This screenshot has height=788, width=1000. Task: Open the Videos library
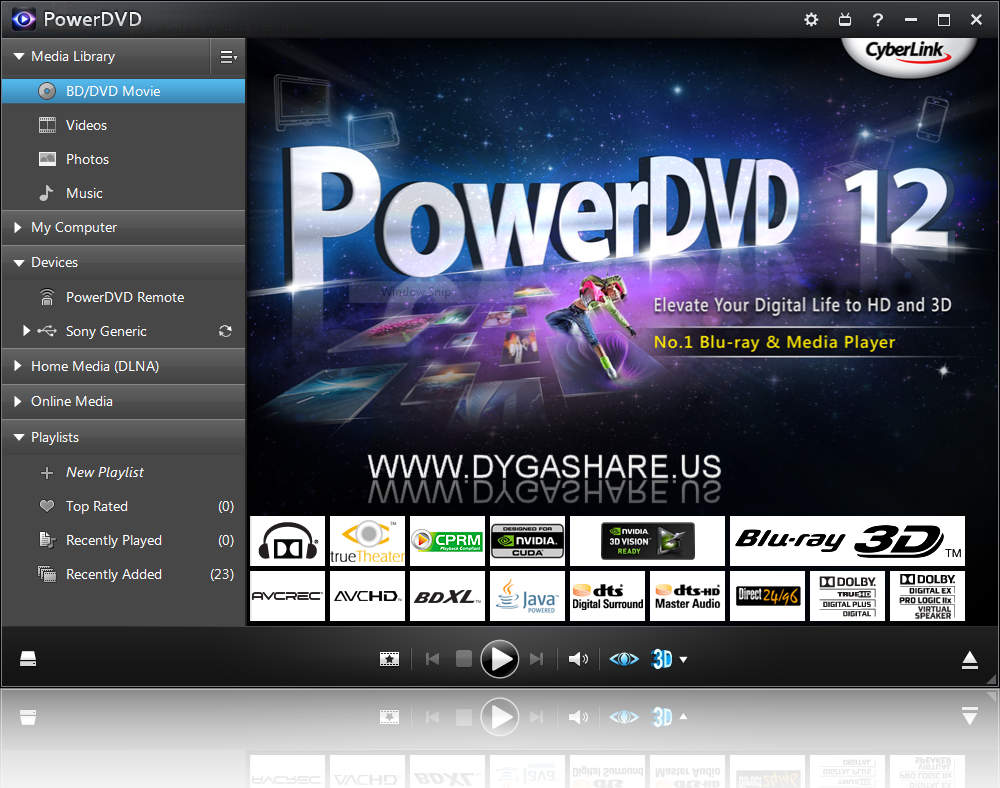click(123, 125)
